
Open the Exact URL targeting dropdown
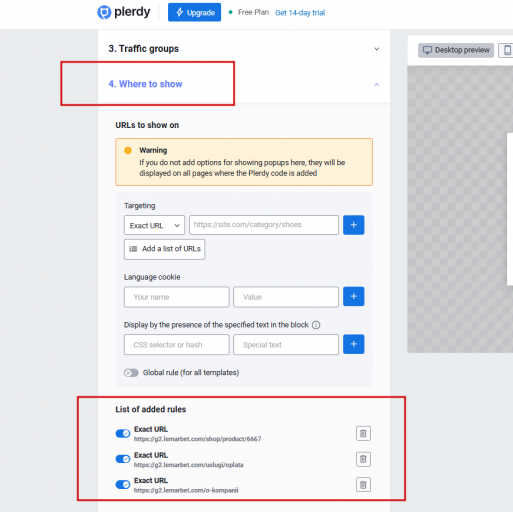pos(154,226)
